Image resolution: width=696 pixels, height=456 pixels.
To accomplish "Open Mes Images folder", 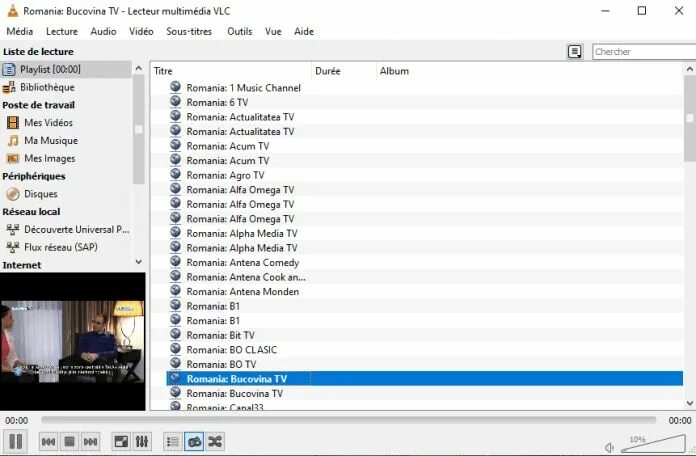I will [50, 159].
